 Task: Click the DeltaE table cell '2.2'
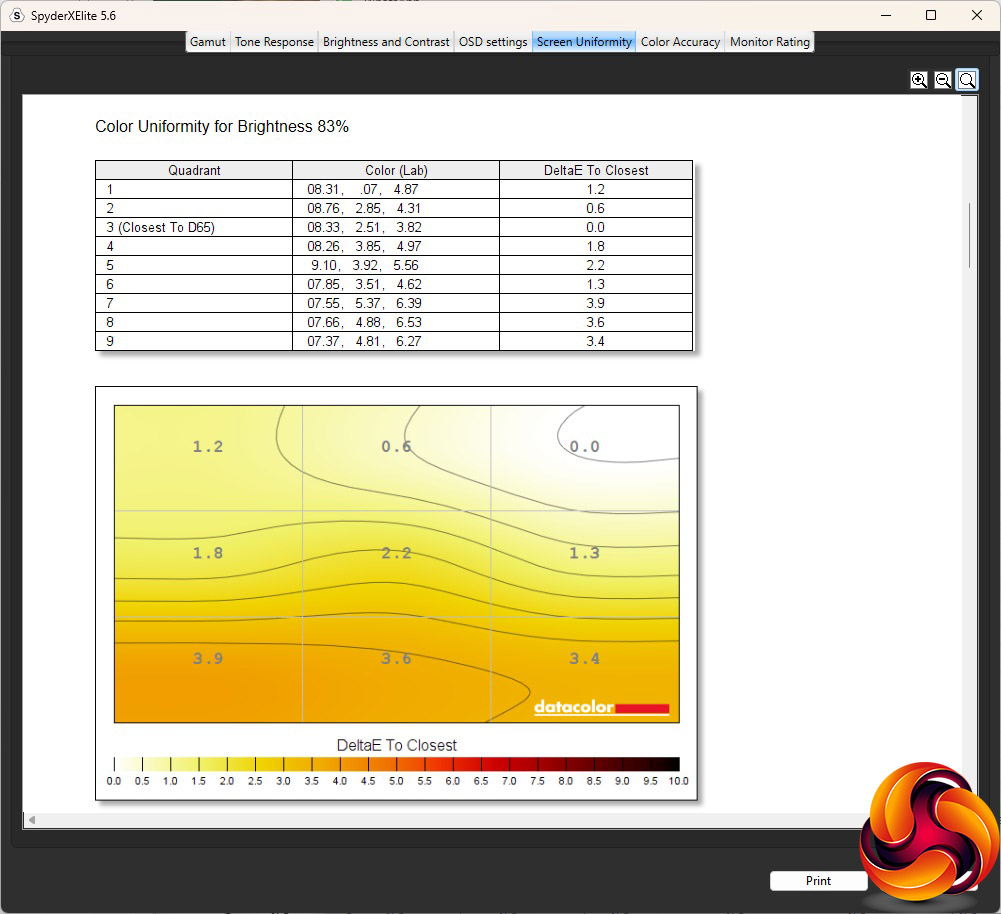coord(596,266)
